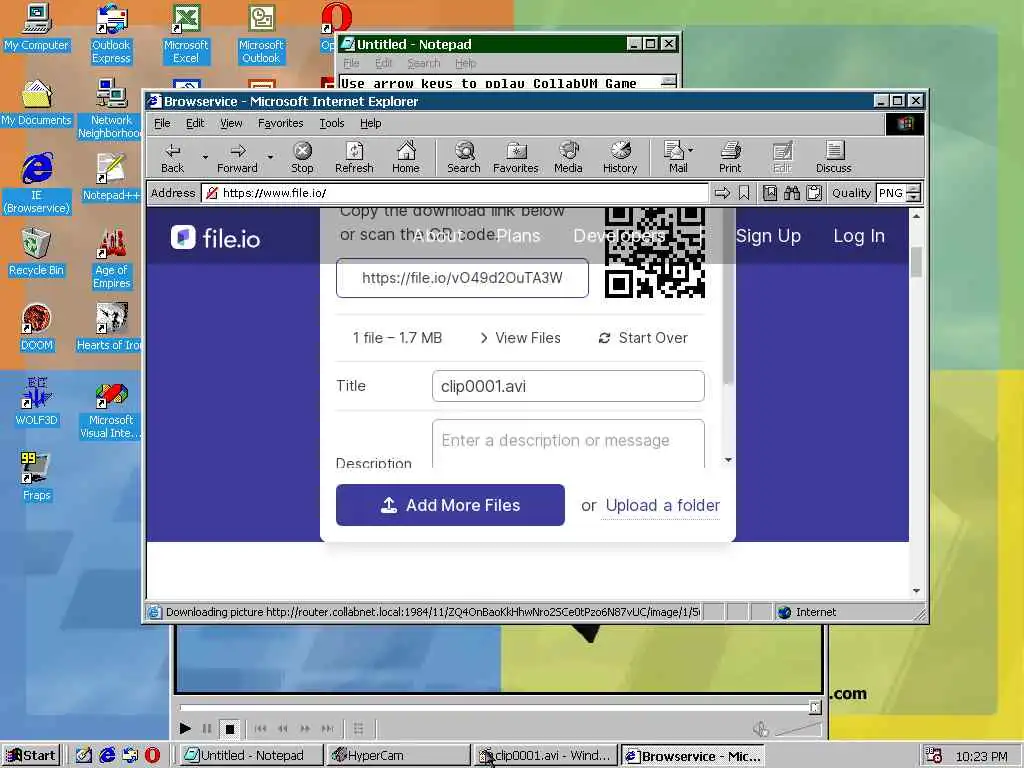
Task: Click the Start button
Action: 31,756
